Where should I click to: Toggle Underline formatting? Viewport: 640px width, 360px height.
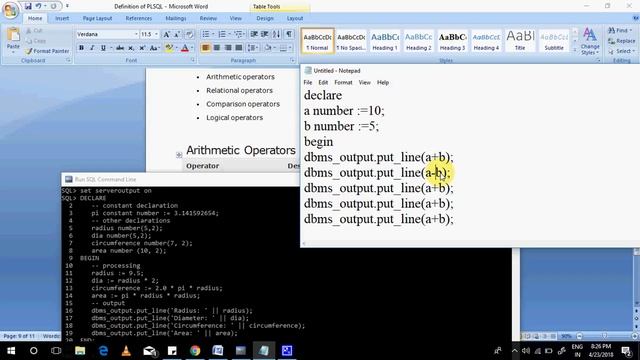click(103, 48)
